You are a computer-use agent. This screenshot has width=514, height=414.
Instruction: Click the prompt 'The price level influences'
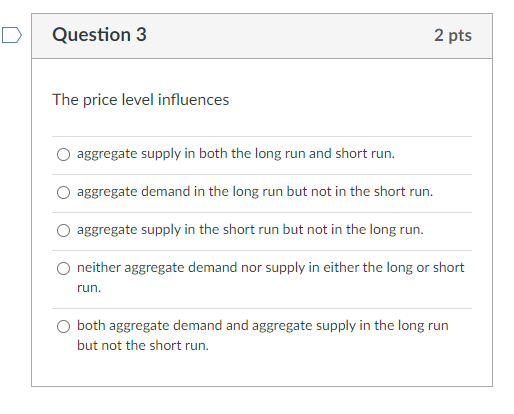point(141,100)
